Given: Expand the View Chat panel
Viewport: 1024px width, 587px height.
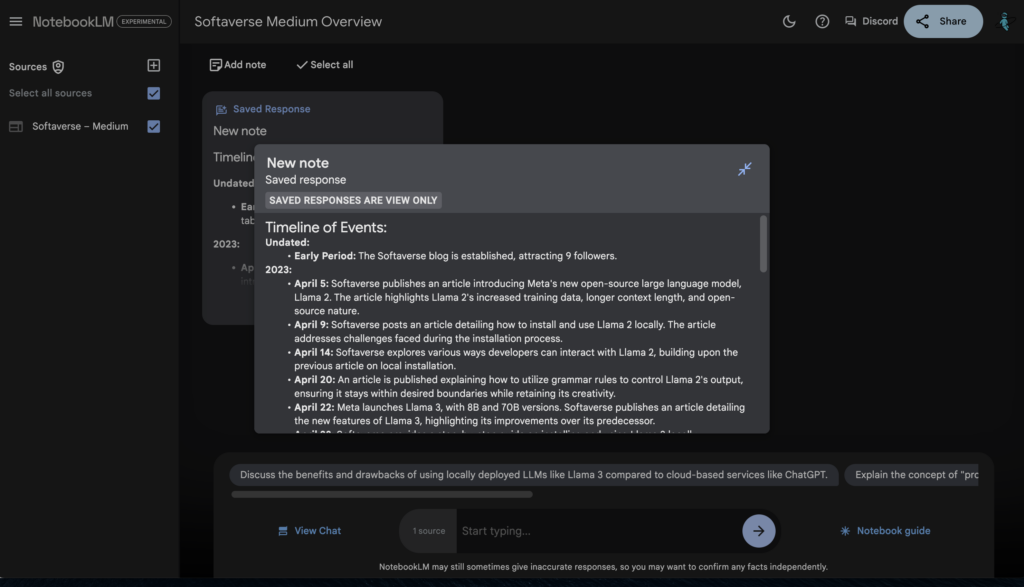Looking at the screenshot, I should pyautogui.click(x=309, y=531).
